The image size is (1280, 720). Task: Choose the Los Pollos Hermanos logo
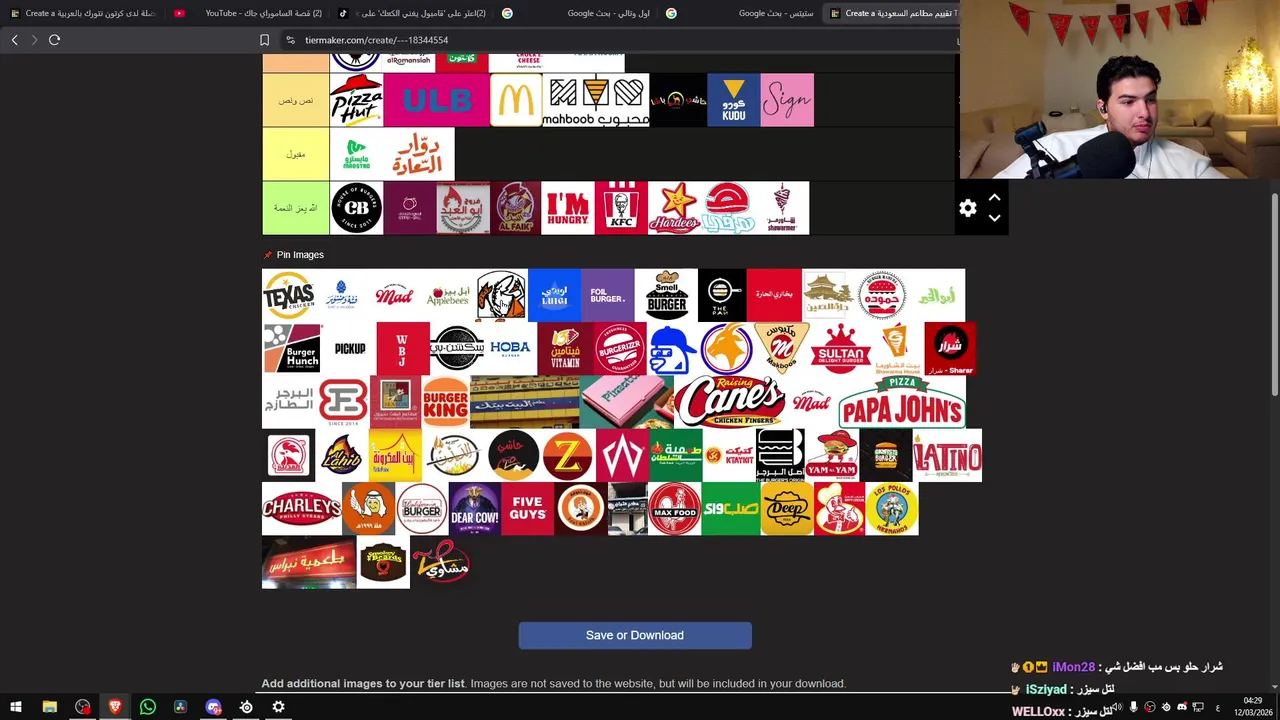[891, 509]
